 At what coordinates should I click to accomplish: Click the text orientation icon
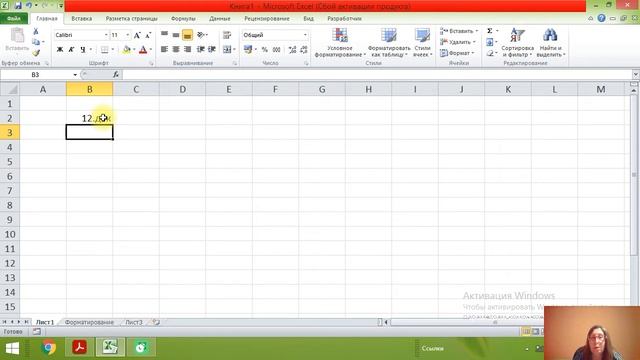click(x=201, y=35)
